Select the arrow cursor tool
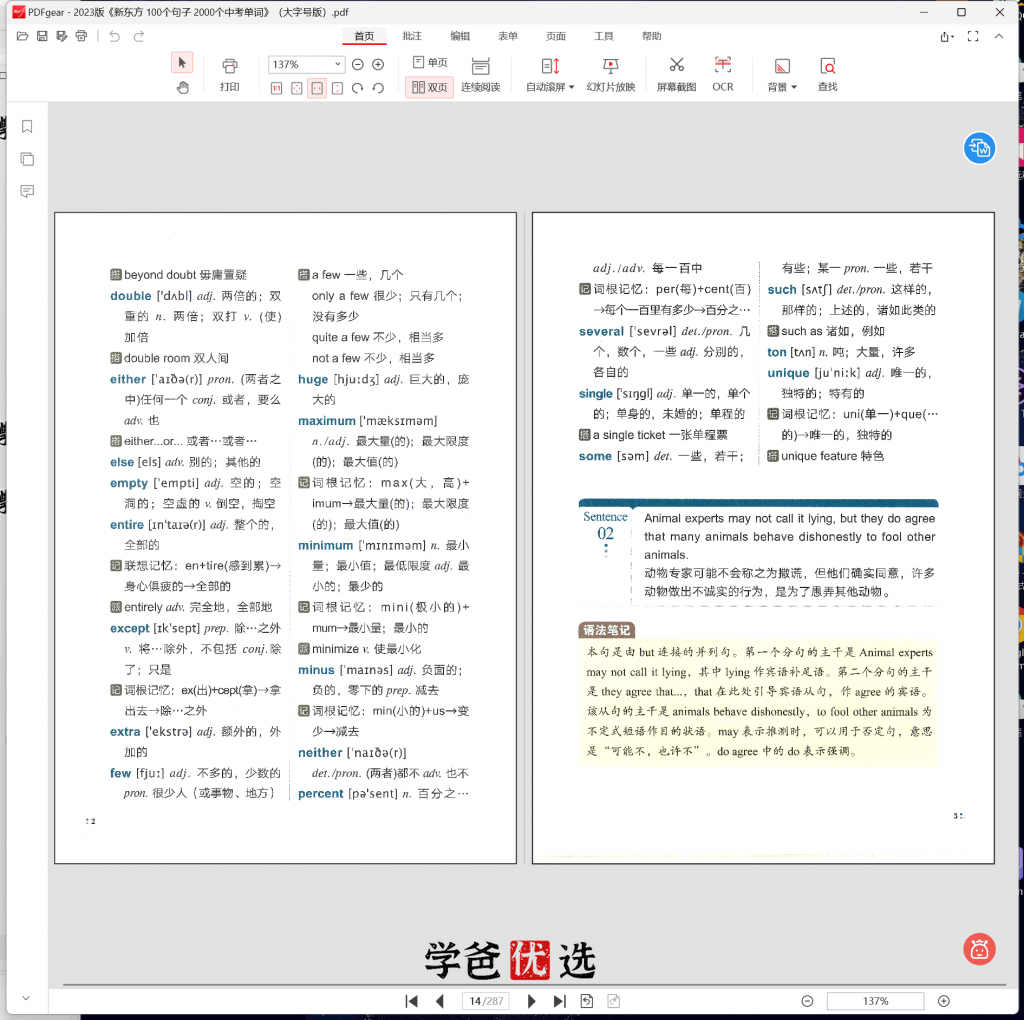 point(182,63)
